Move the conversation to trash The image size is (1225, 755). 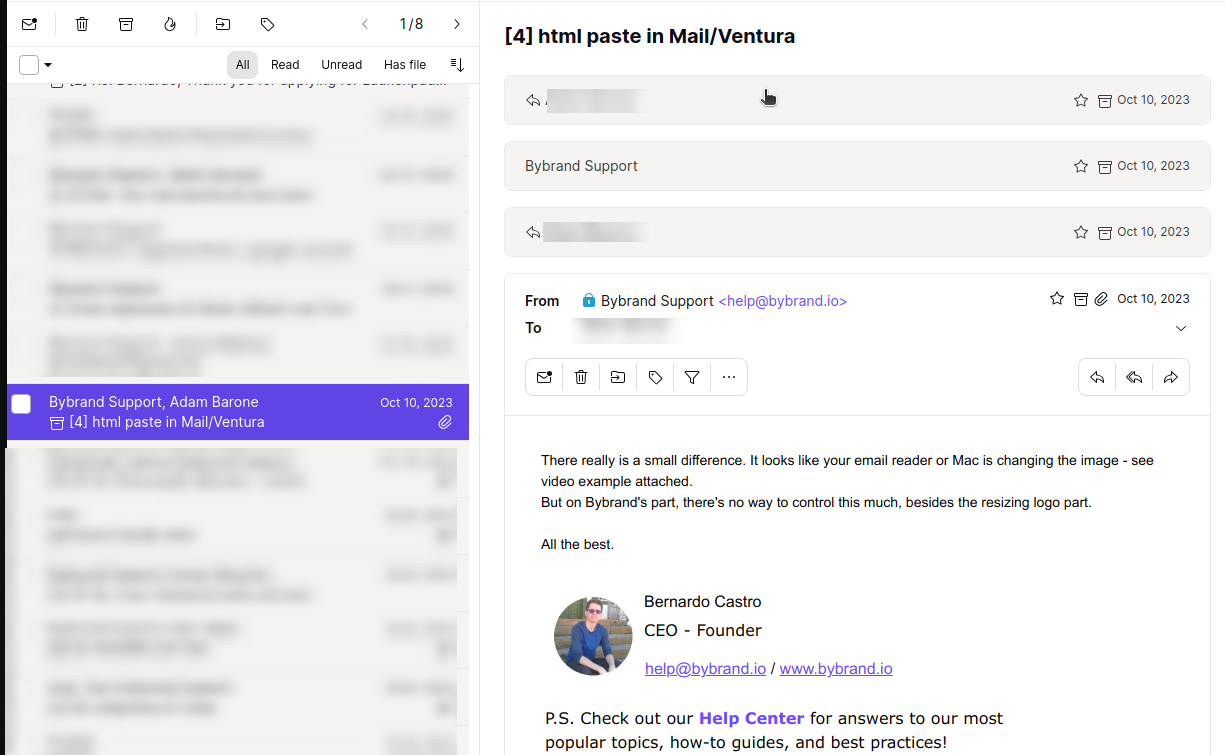[x=81, y=24]
